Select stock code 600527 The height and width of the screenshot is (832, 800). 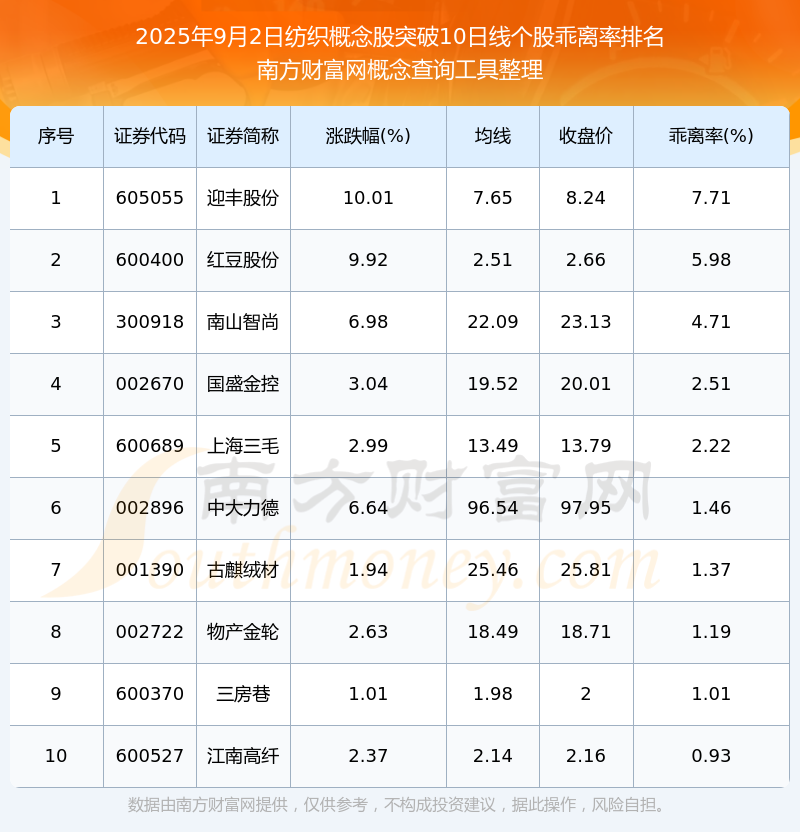[x=150, y=756]
